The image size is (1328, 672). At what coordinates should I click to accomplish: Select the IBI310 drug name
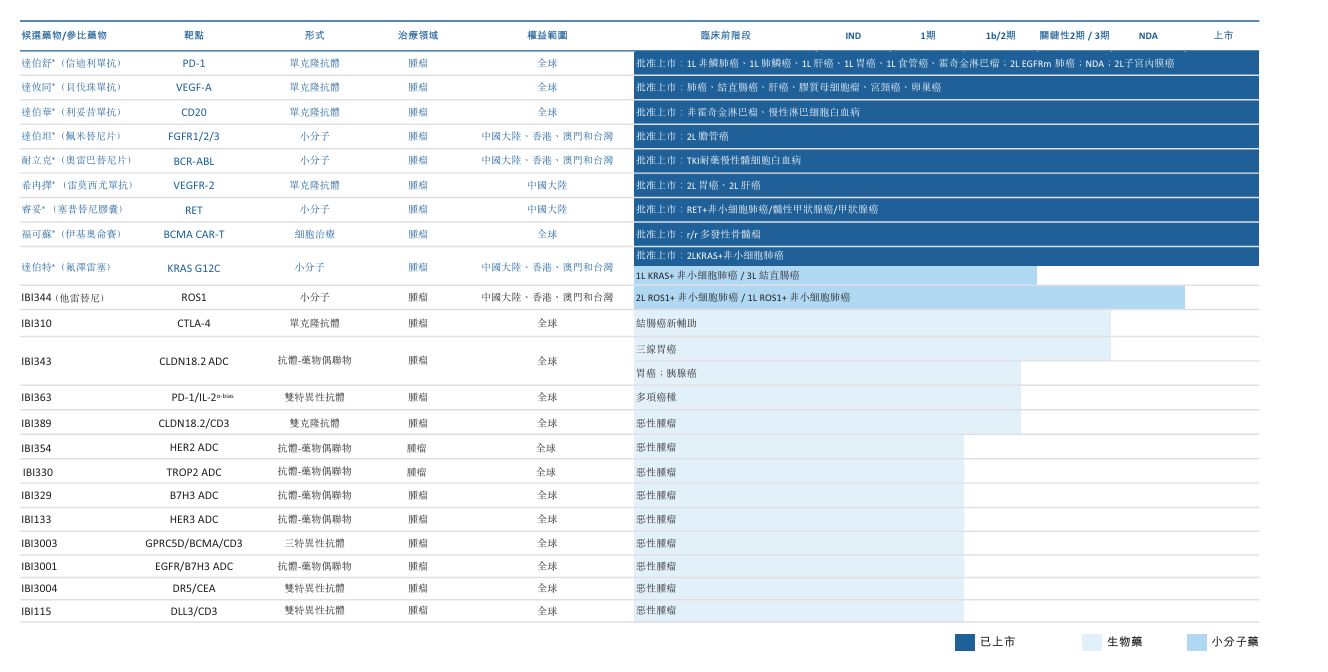click(x=36, y=323)
